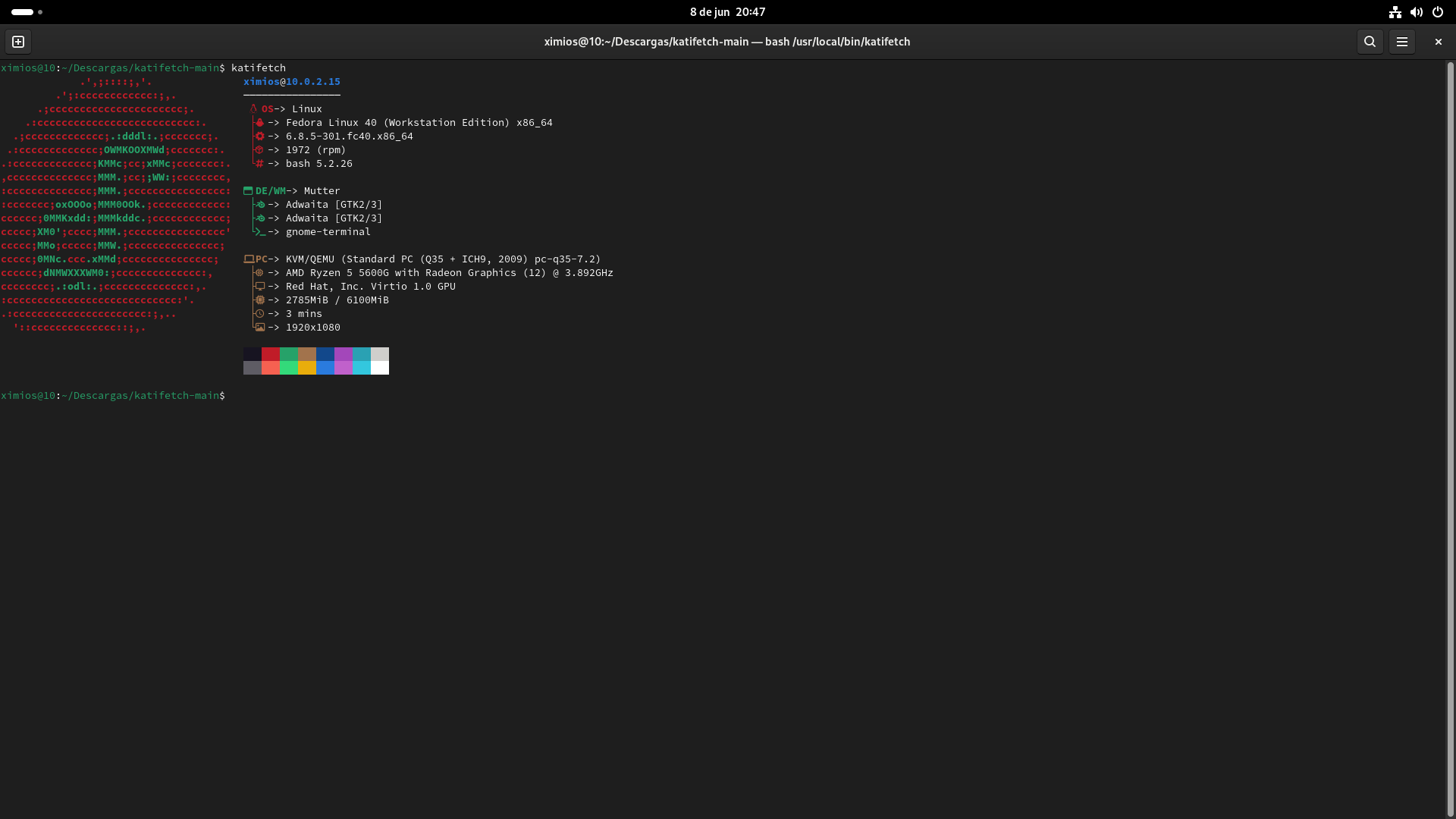Open the power system menu
This screenshot has width=1456, height=819.
(x=1437, y=12)
